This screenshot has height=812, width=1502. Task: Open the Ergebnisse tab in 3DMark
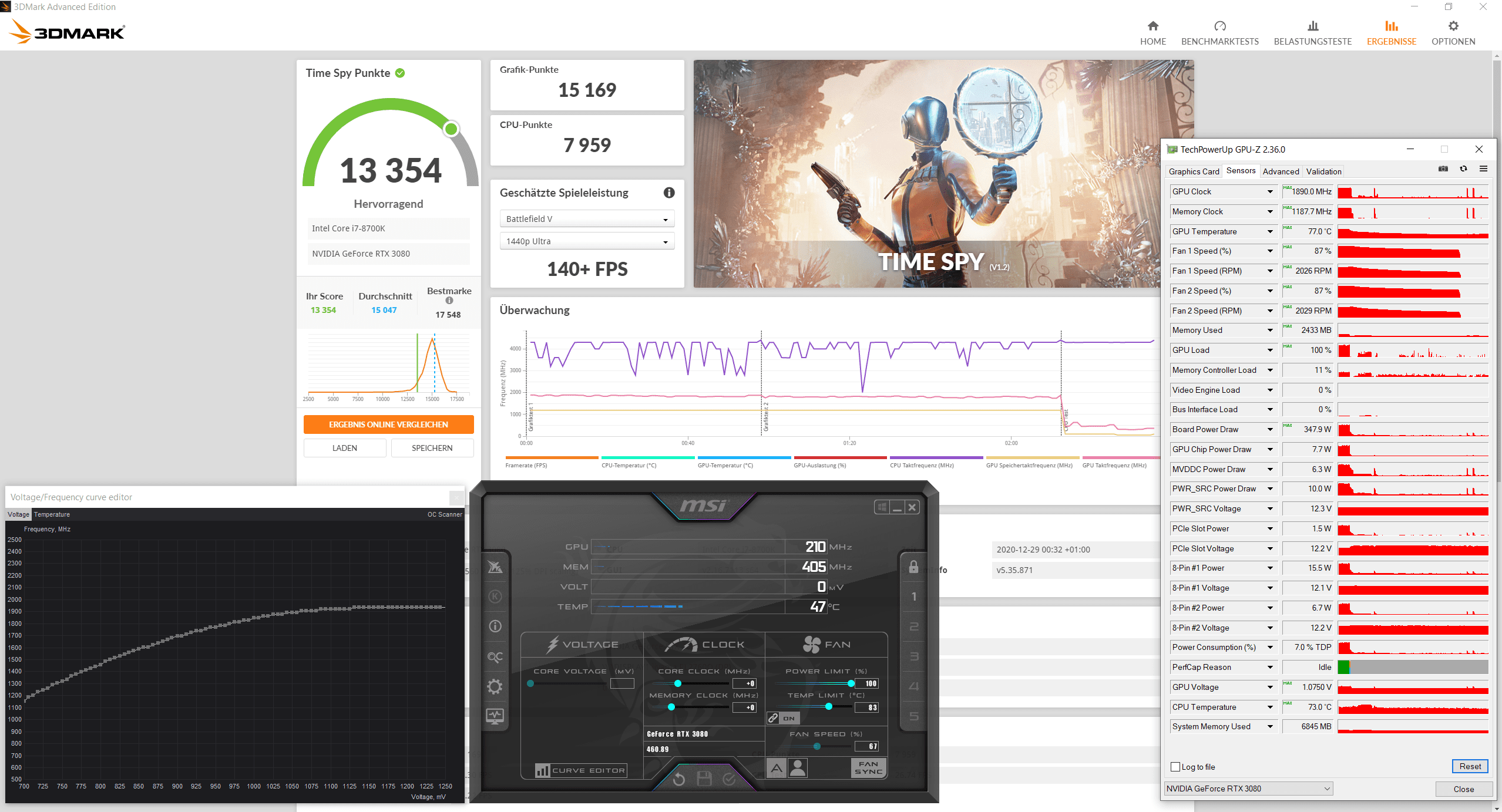[1391, 33]
